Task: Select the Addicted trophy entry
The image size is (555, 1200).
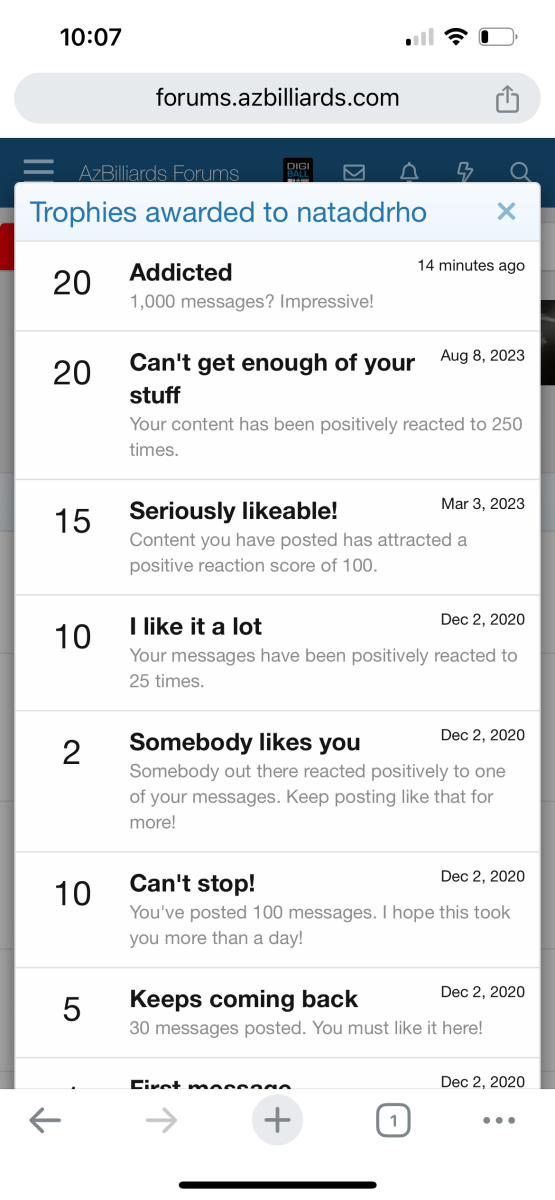Action: click(278, 286)
